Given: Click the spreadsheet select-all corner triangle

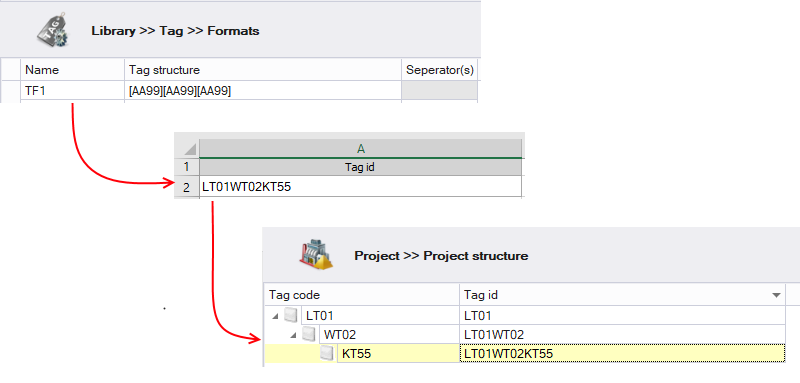Looking at the screenshot, I should point(190,149).
